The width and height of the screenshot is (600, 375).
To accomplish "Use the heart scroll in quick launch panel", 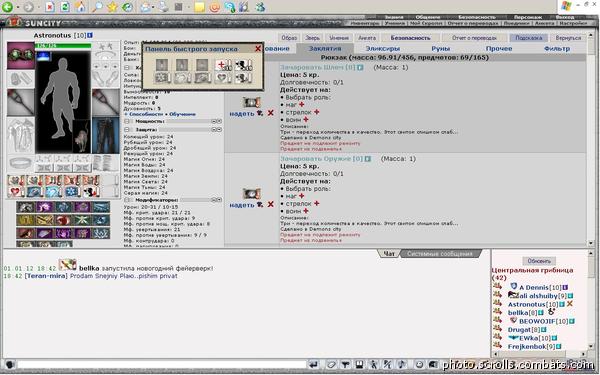I will [223, 78].
